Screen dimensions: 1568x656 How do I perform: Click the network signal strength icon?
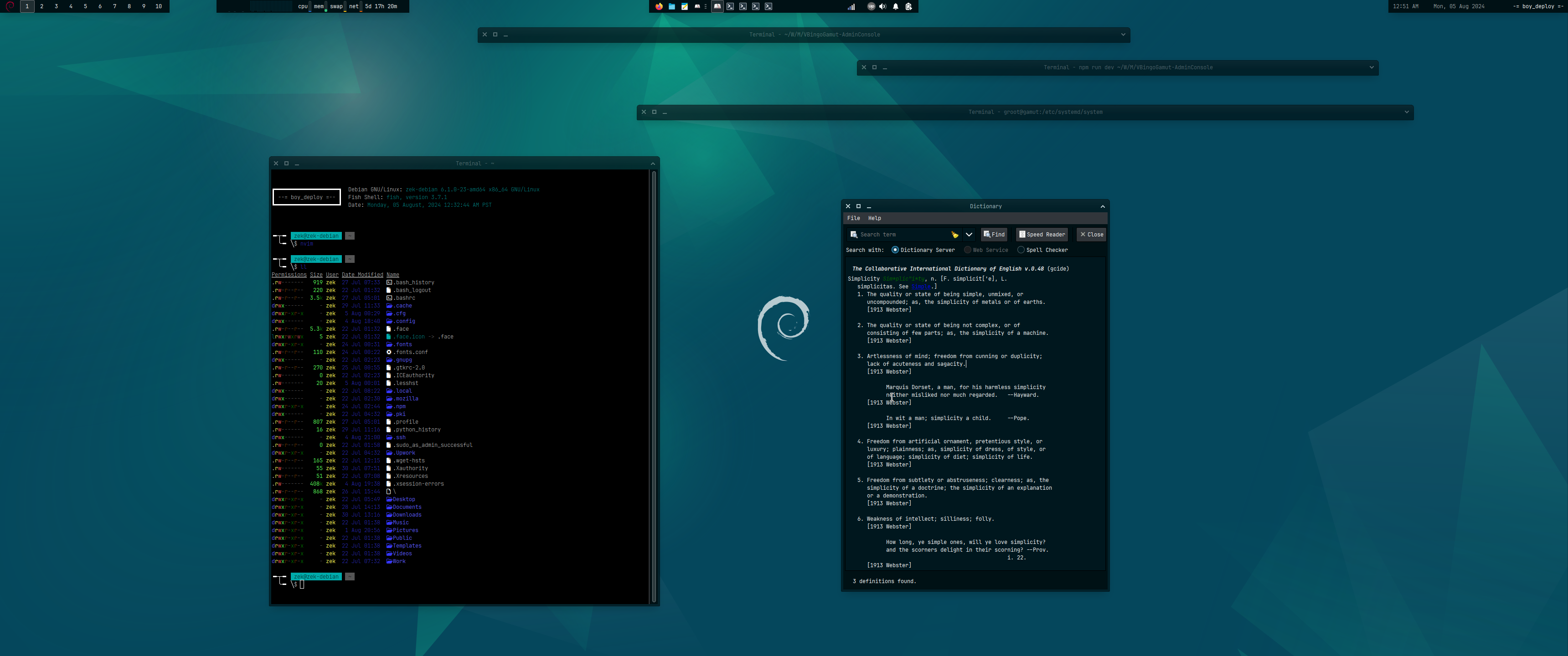(x=851, y=6)
